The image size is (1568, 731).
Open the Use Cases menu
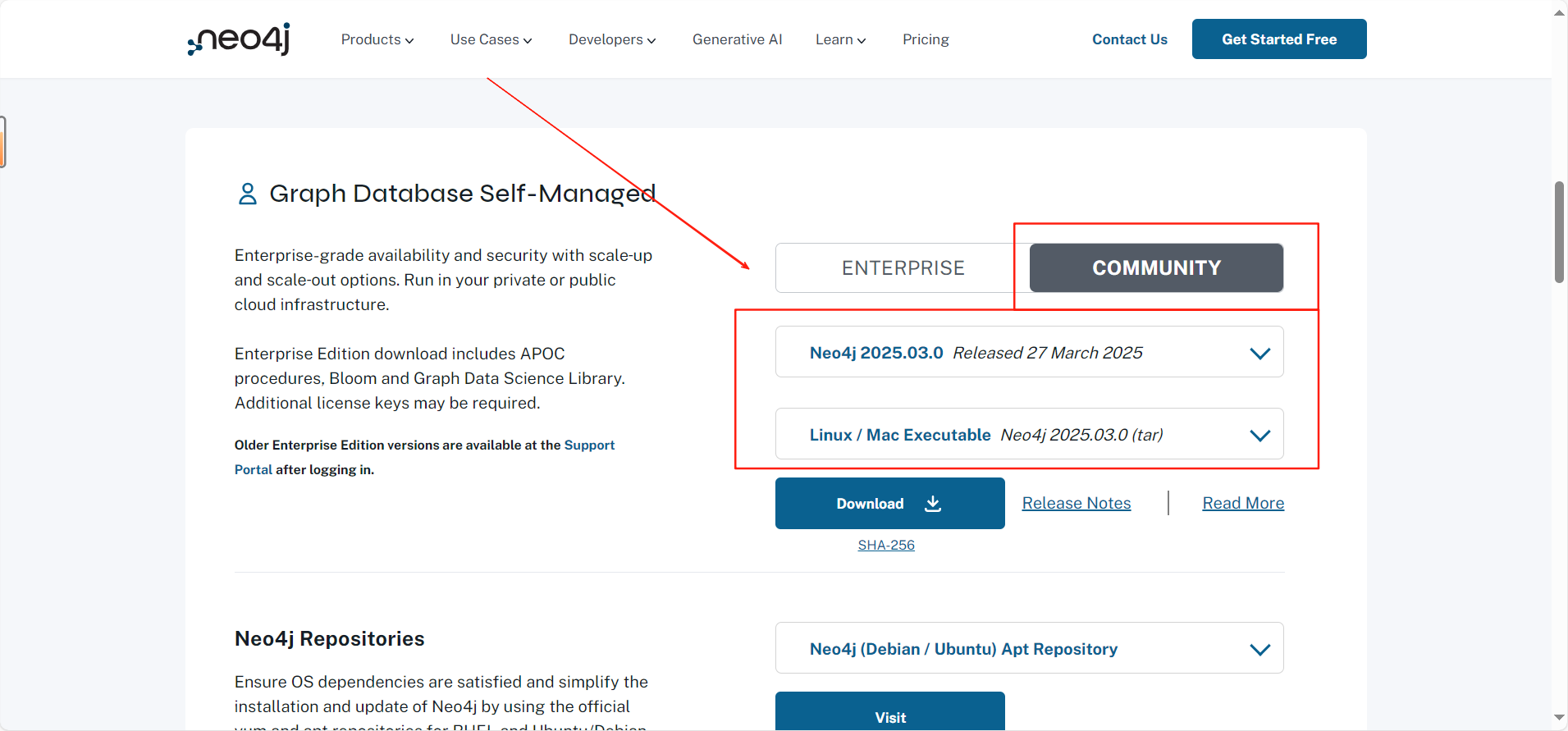pos(491,39)
